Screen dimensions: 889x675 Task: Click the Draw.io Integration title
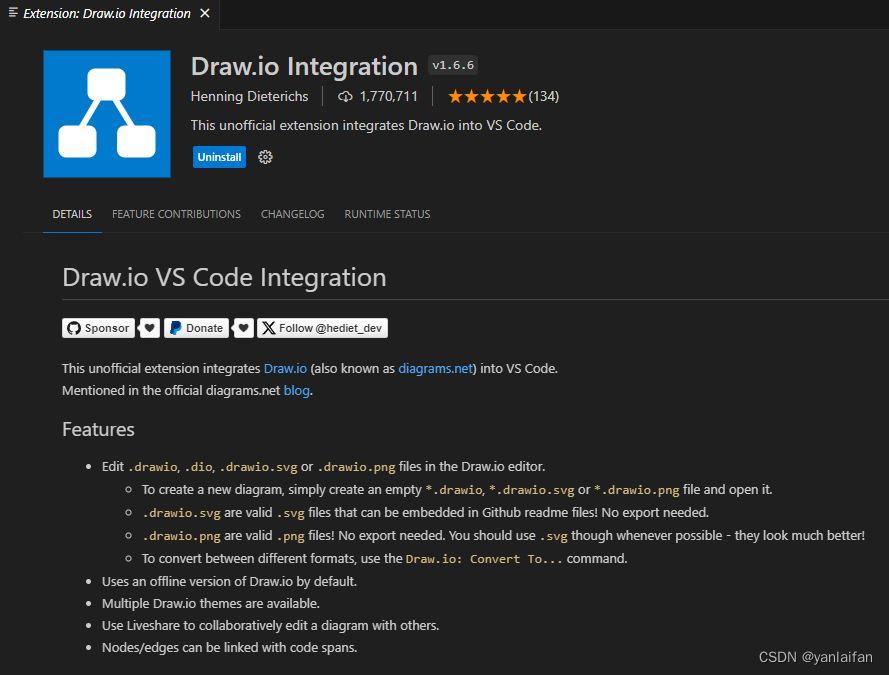tap(304, 66)
